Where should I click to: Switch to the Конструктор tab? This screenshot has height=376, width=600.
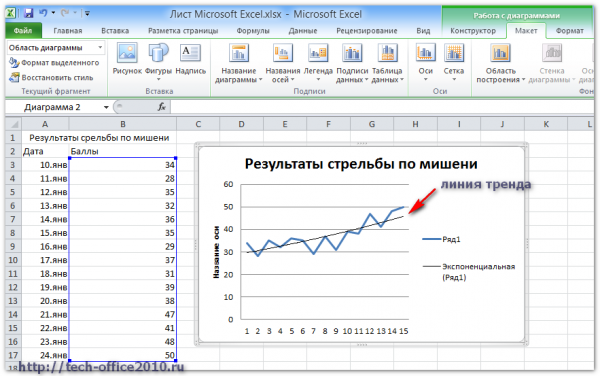(473, 31)
